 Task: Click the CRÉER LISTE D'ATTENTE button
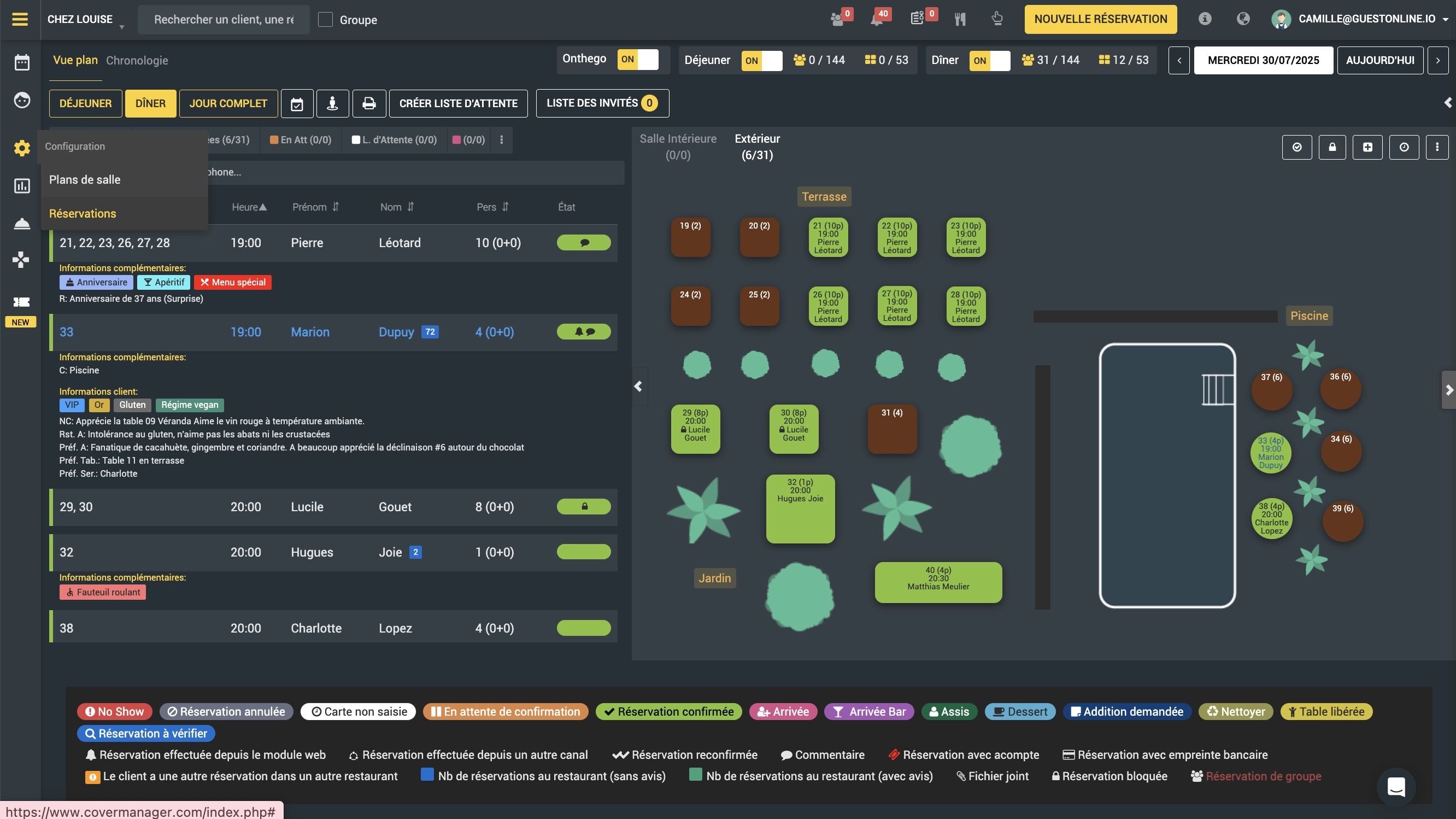(458, 103)
